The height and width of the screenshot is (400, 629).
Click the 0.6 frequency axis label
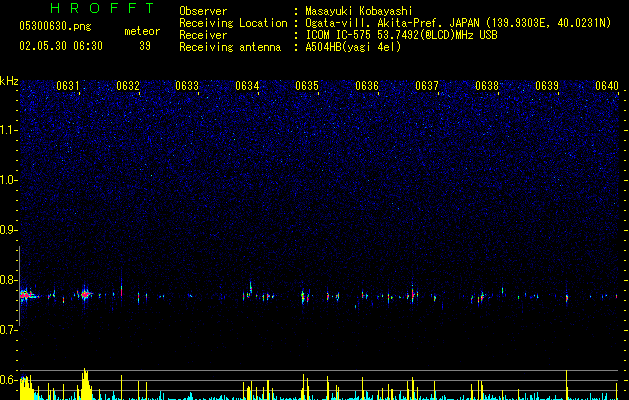tap(9, 380)
